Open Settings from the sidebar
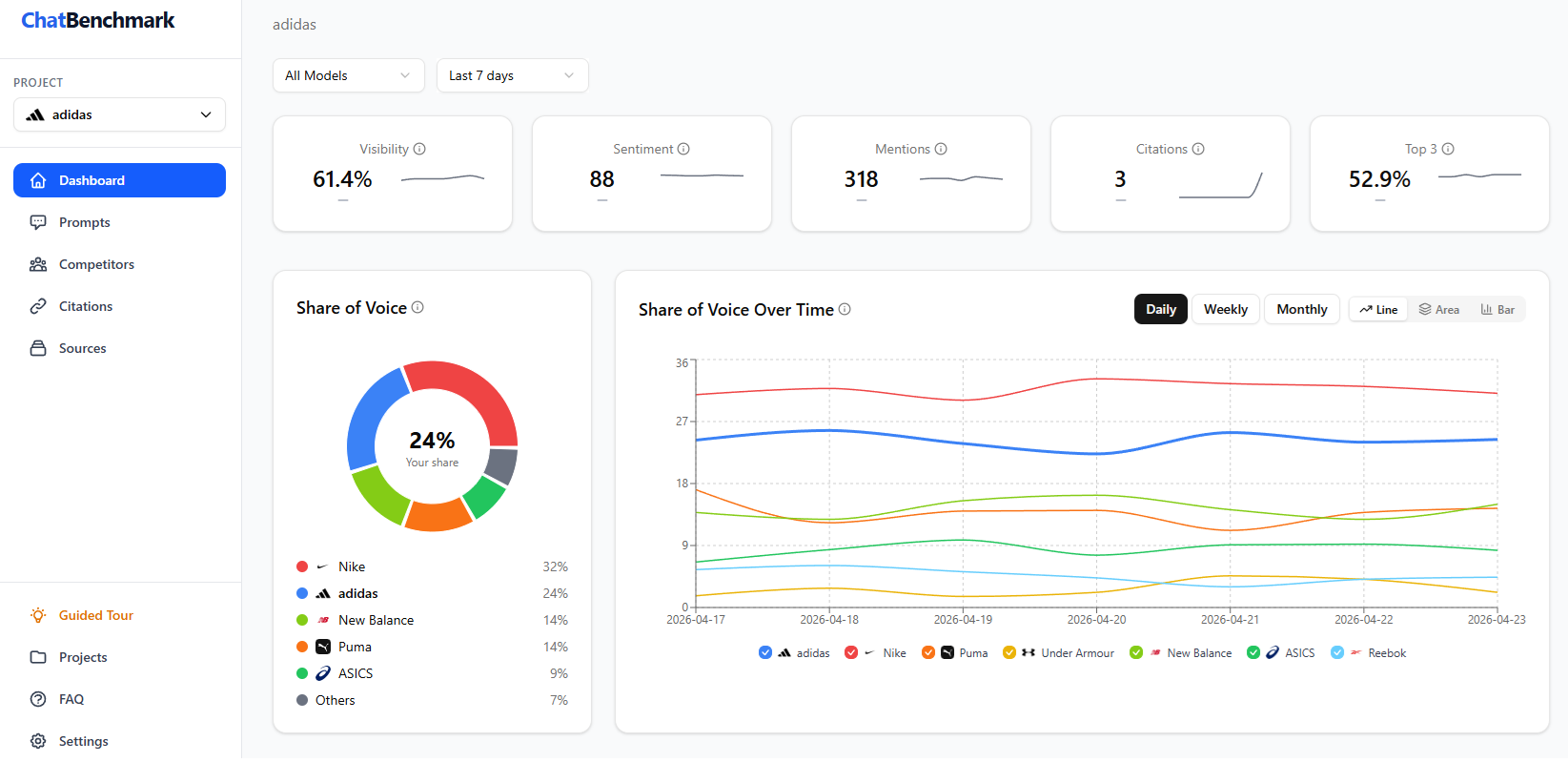This screenshot has width=1568, height=762. (119, 741)
